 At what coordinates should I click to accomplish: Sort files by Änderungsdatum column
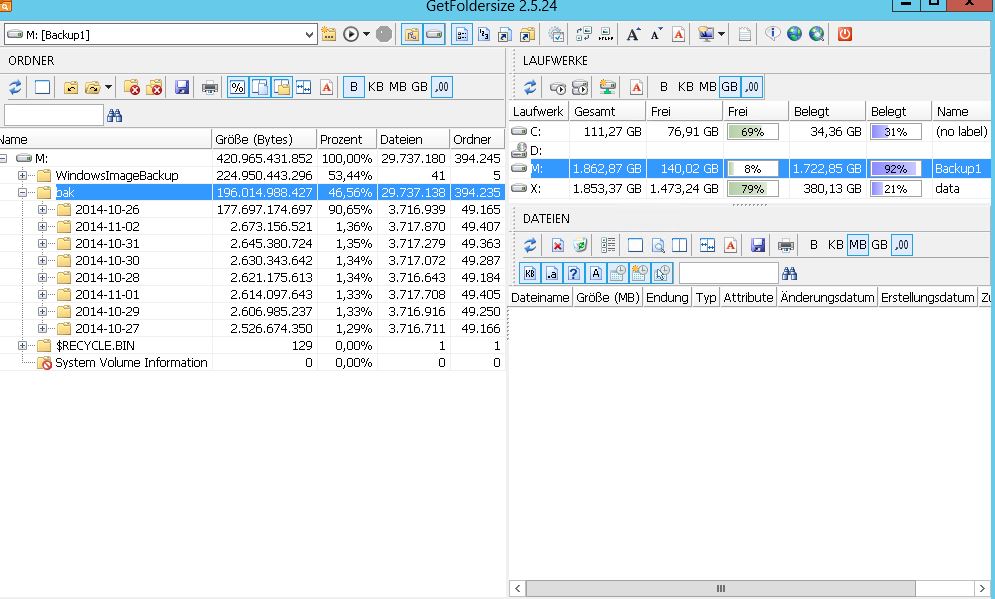tap(827, 298)
